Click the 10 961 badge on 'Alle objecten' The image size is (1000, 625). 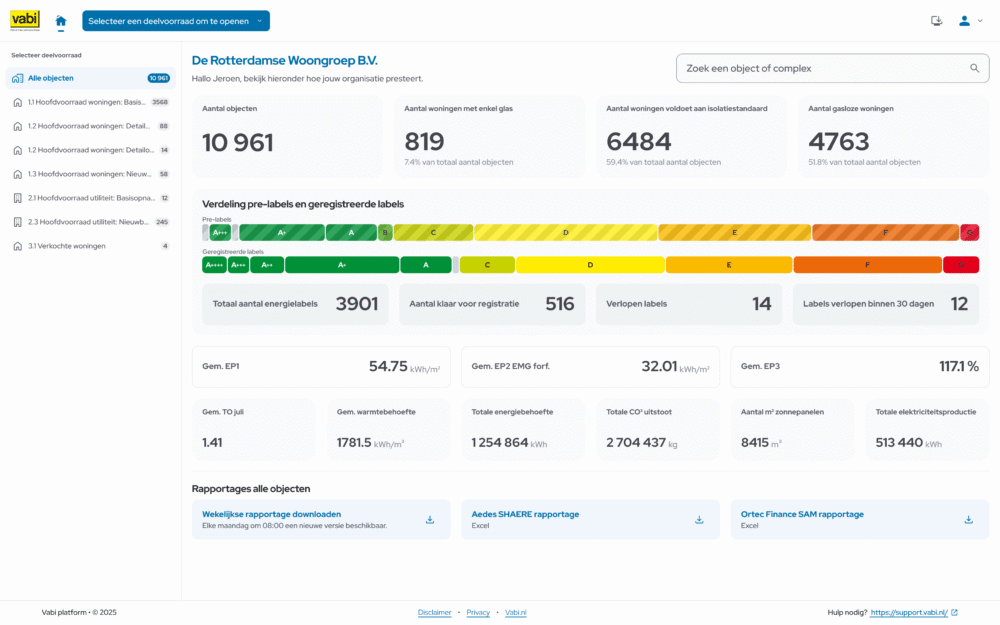[159, 78]
